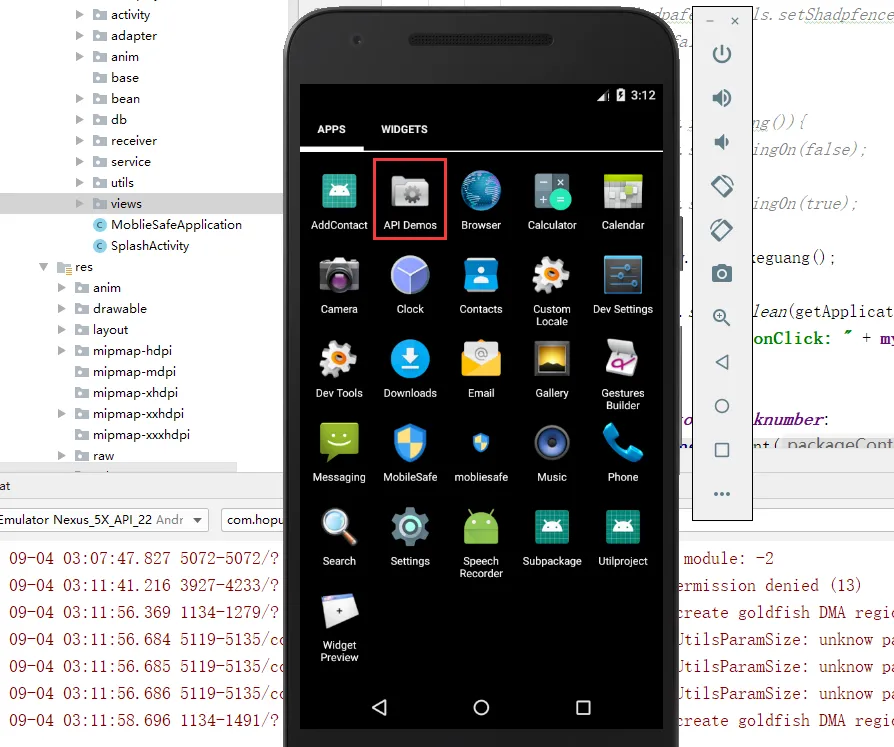Open the Downloads app
This screenshot has width=894, height=747.
click(410, 368)
